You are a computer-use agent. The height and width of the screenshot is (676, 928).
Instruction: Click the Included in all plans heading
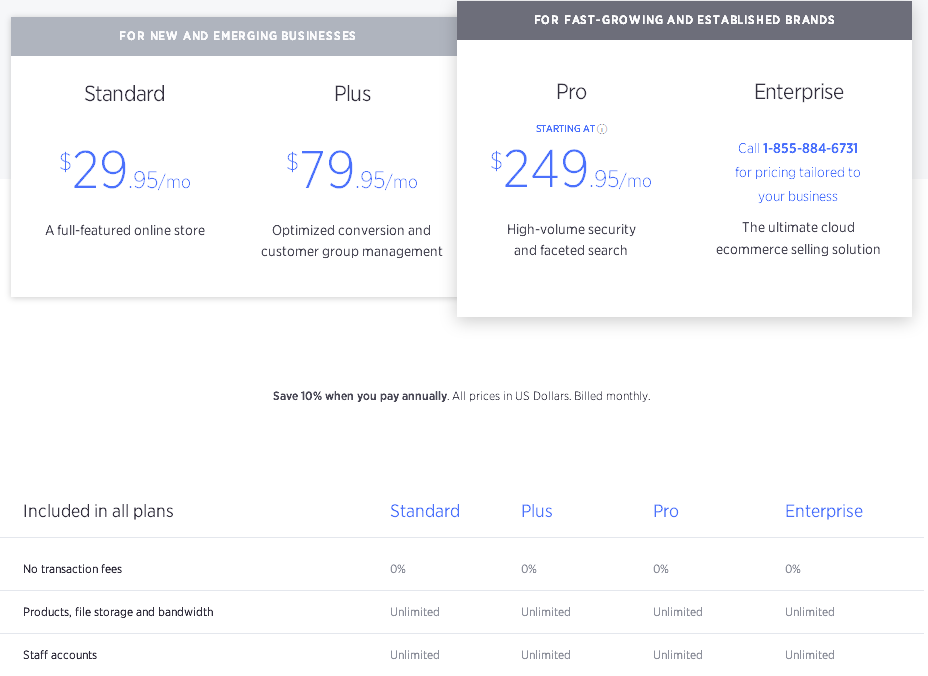pos(97,511)
